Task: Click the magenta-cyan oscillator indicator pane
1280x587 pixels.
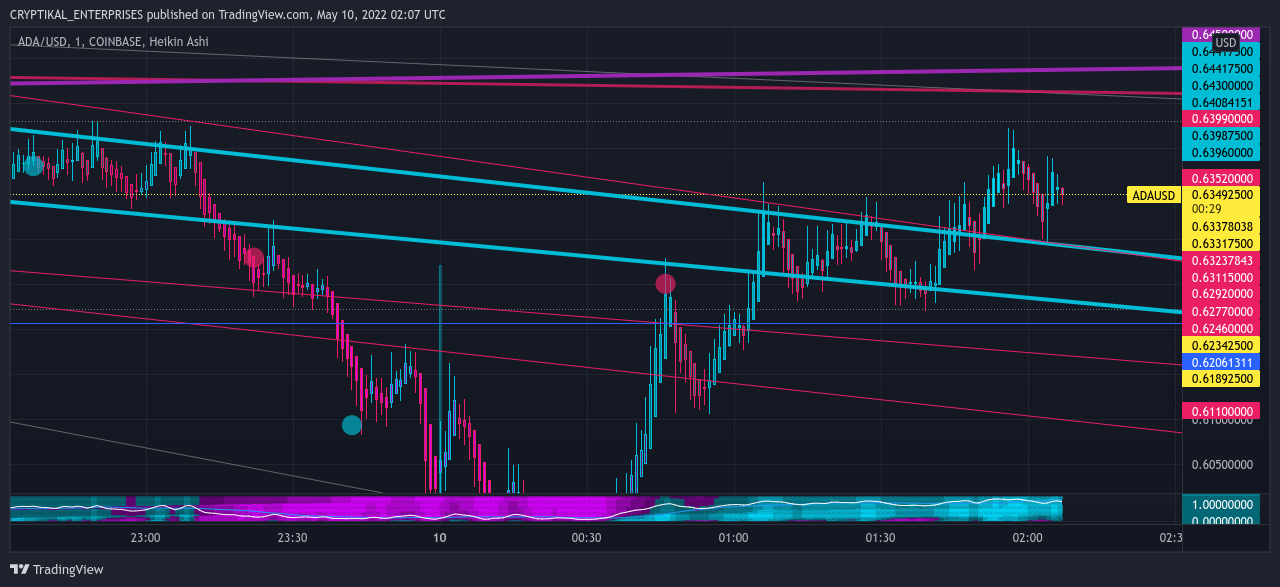Action: click(x=536, y=508)
